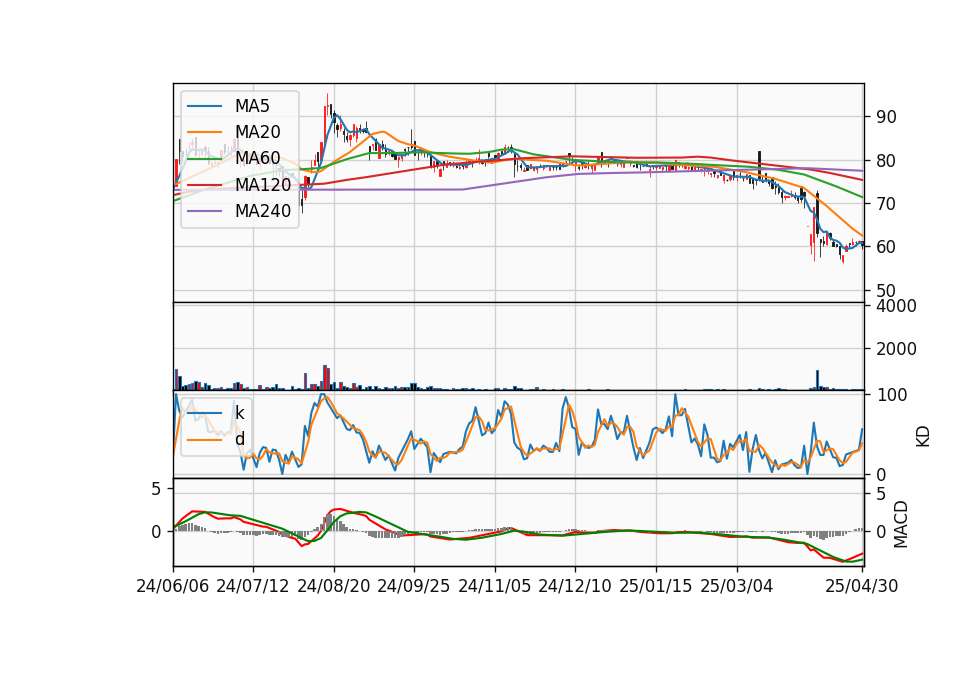Click the 2000 volume axis tick
Image resolution: width=960 pixels, height=690 pixels.
(896, 349)
